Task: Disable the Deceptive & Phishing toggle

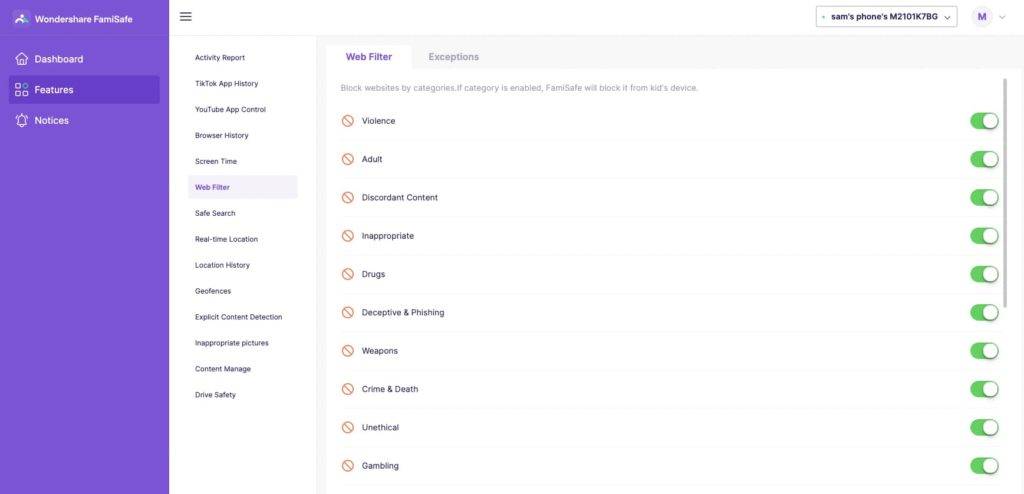Action: pos(984,312)
